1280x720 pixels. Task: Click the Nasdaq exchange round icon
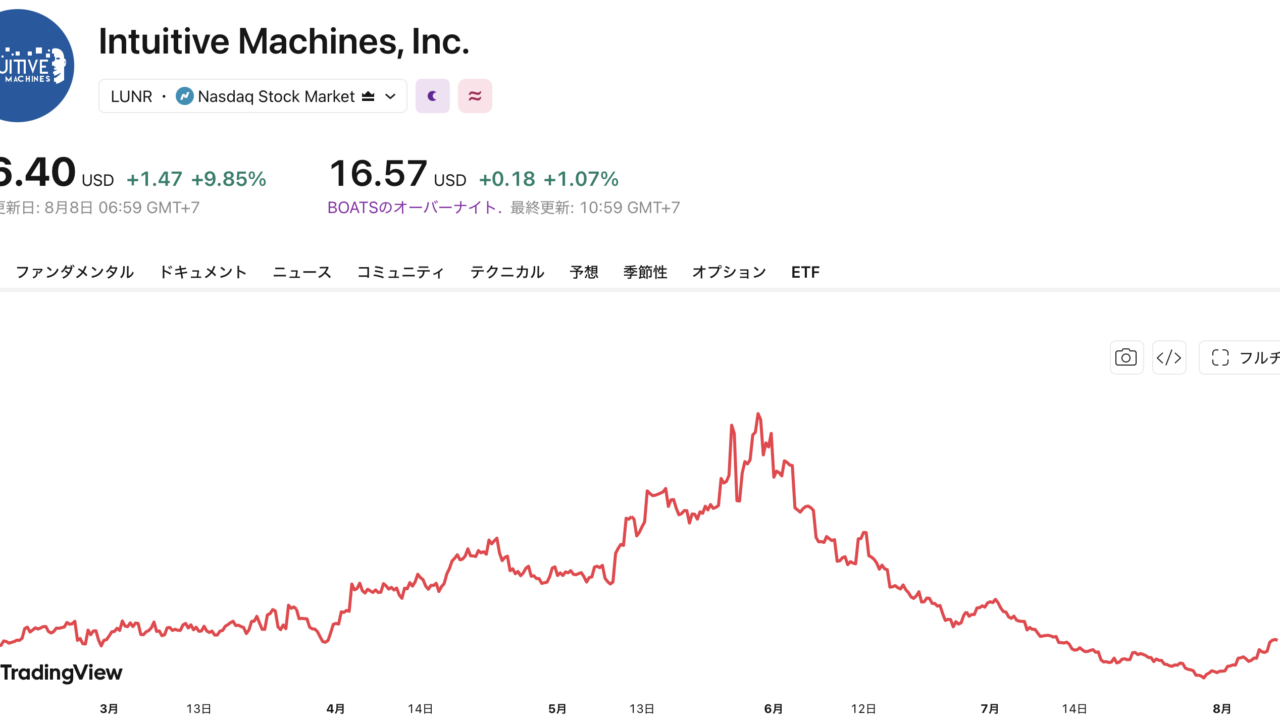coord(184,96)
